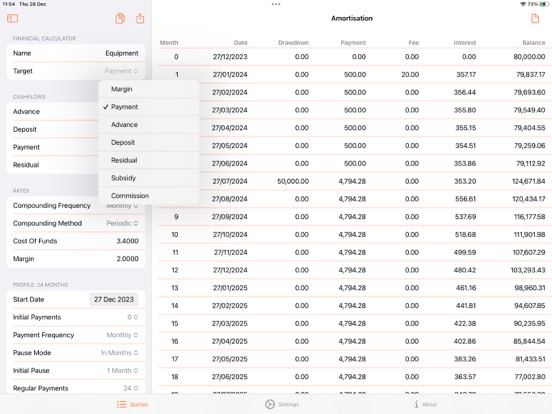The width and height of the screenshot is (552, 414).
Task: Edit the Margin rate value 2.0000
Action: pyautogui.click(x=127, y=259)
